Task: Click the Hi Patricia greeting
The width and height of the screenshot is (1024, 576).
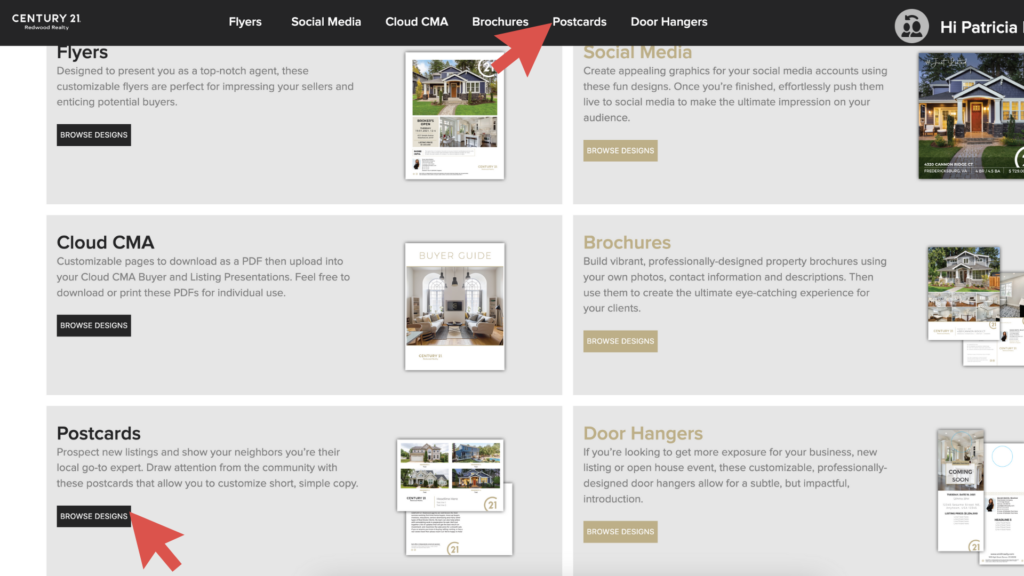Action: pos(981,27)
